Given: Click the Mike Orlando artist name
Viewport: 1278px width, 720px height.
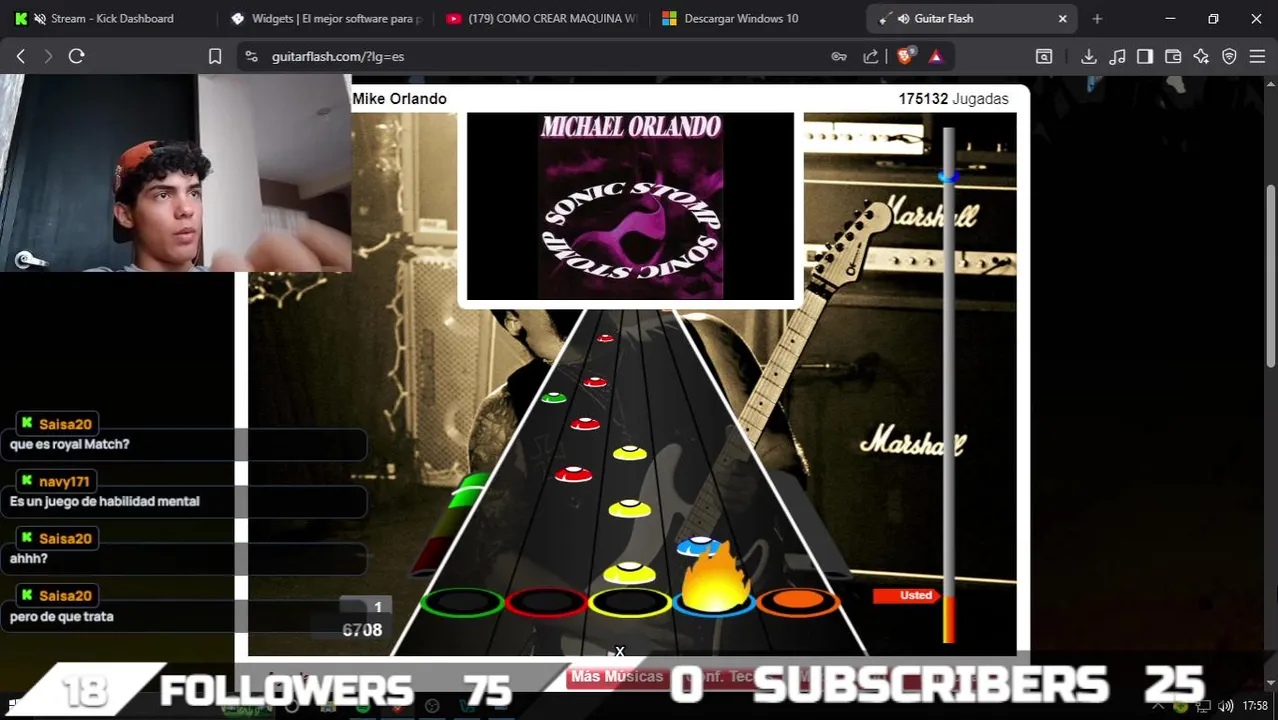Looking at the screenshot, I should pyautogui.click(x=399, y=99).
